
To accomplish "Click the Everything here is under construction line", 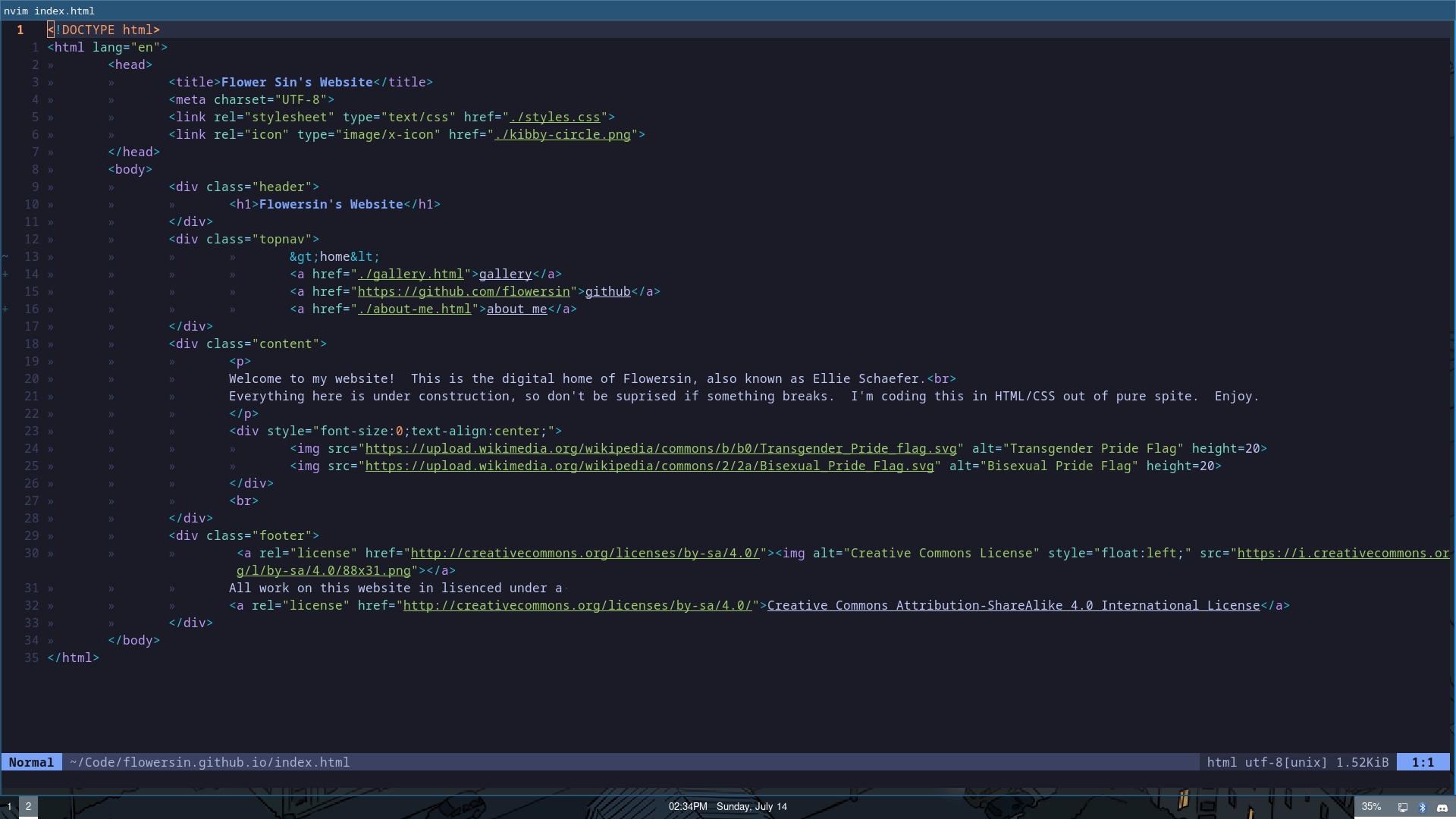I will pyautogui.click(x=744, y=396).
